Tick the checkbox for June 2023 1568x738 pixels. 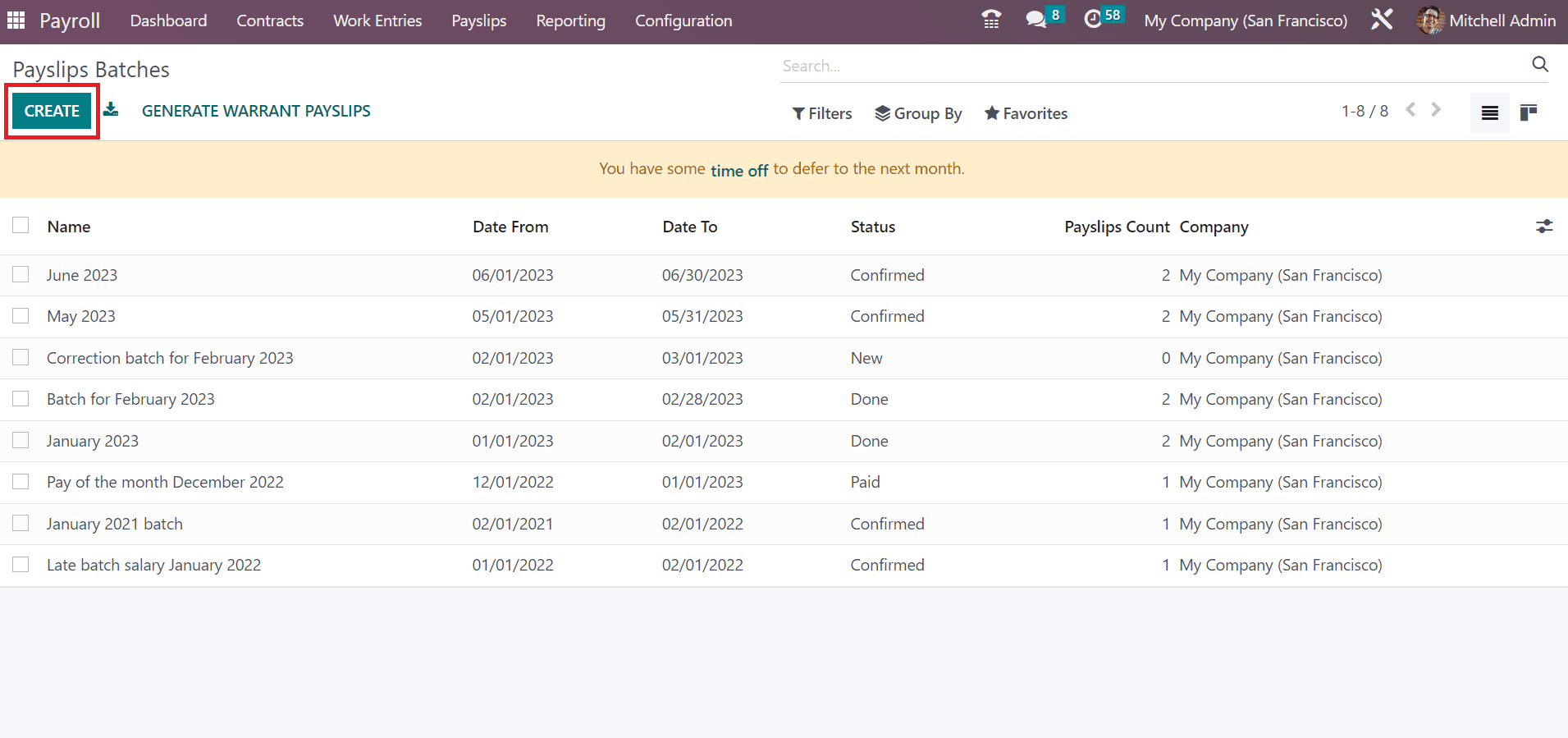pos(21,274)
